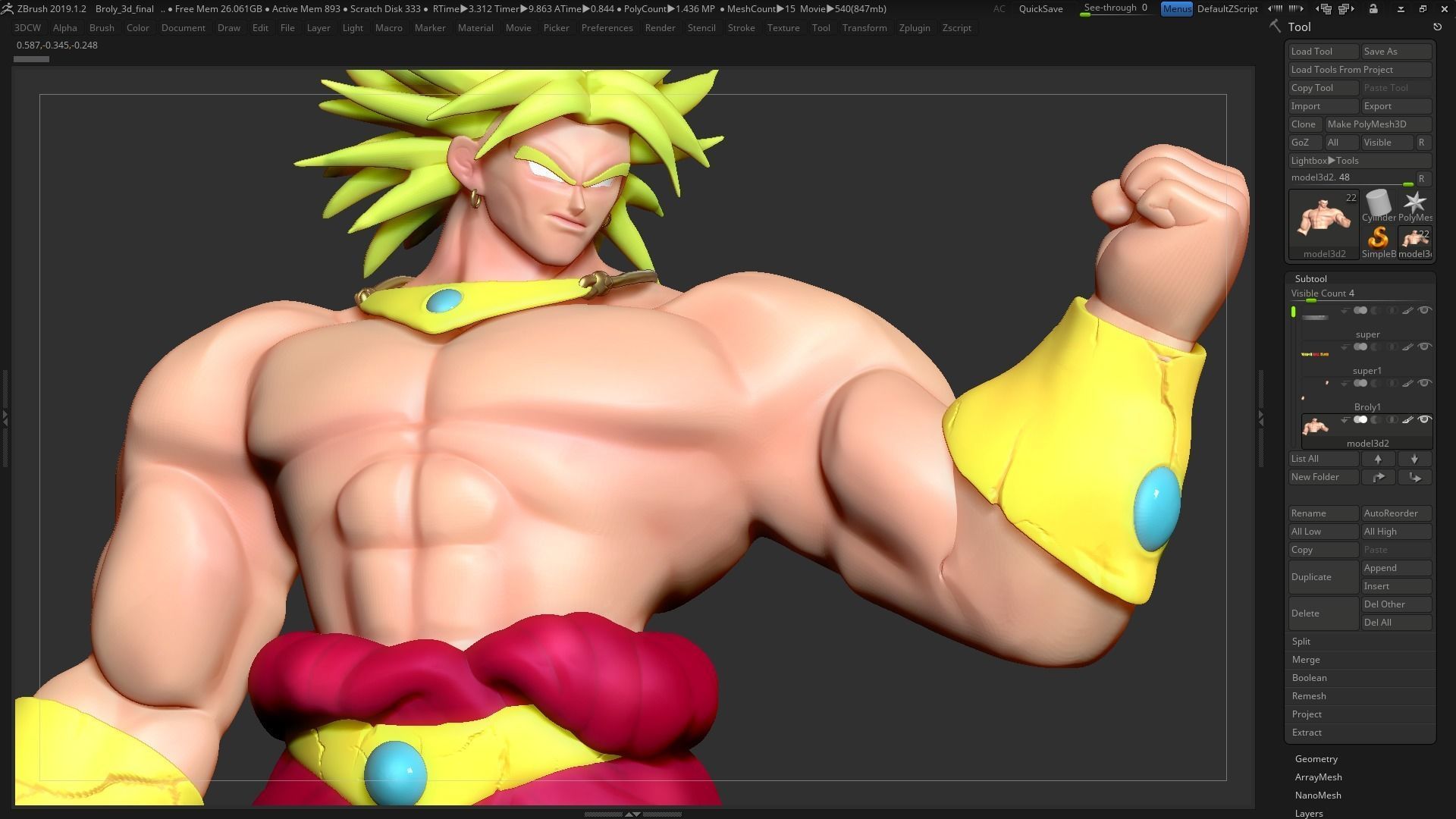Toggle eye visibility of super subtool
This screenshot has width=1456, height=819.
click(1425, 310)
